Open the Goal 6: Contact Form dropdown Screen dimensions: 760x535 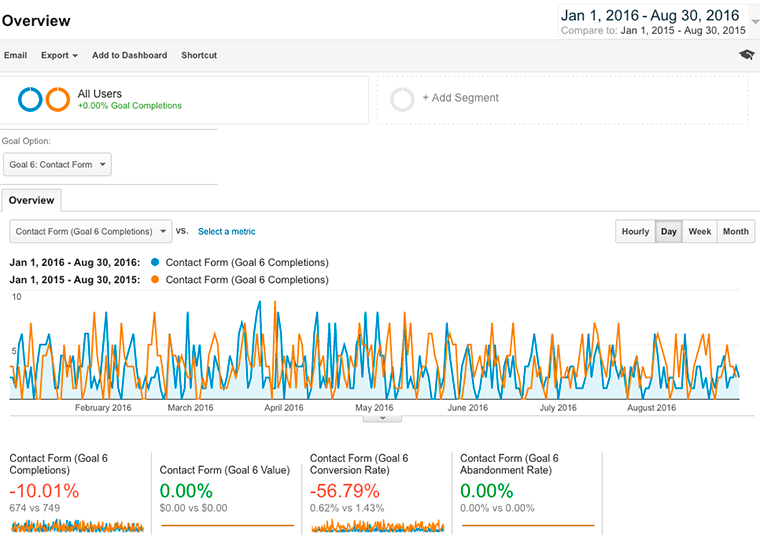(57, 164)
